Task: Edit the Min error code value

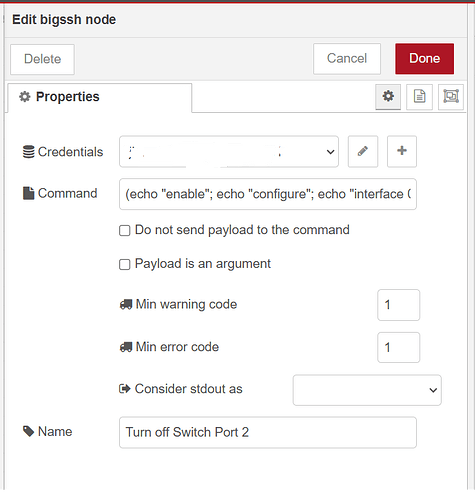Action: 398,347
